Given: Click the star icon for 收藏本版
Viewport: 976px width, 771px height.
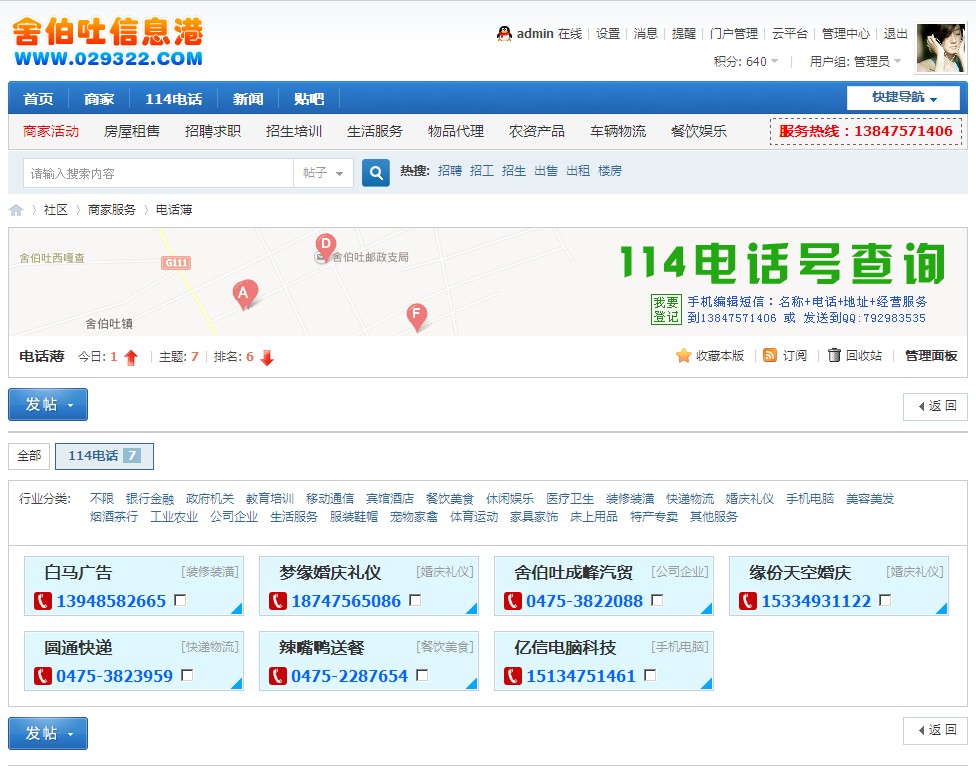Looking at the screenshot, I should point(683,355).
